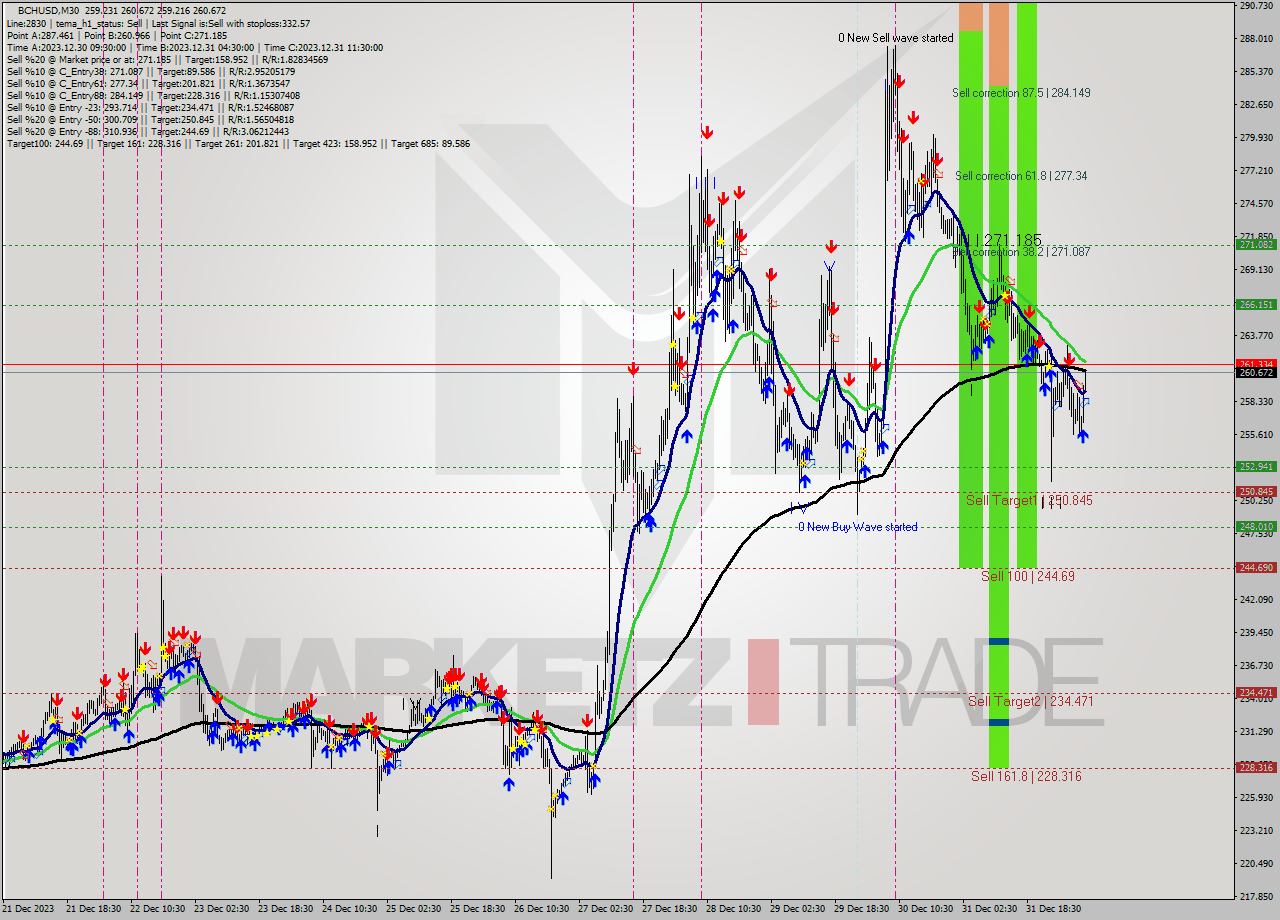The width and height of the screenshot is (1280, 920).
Task: Click the 'Sell 100 | 244.69' label
Action: [x=1028, y=576]
